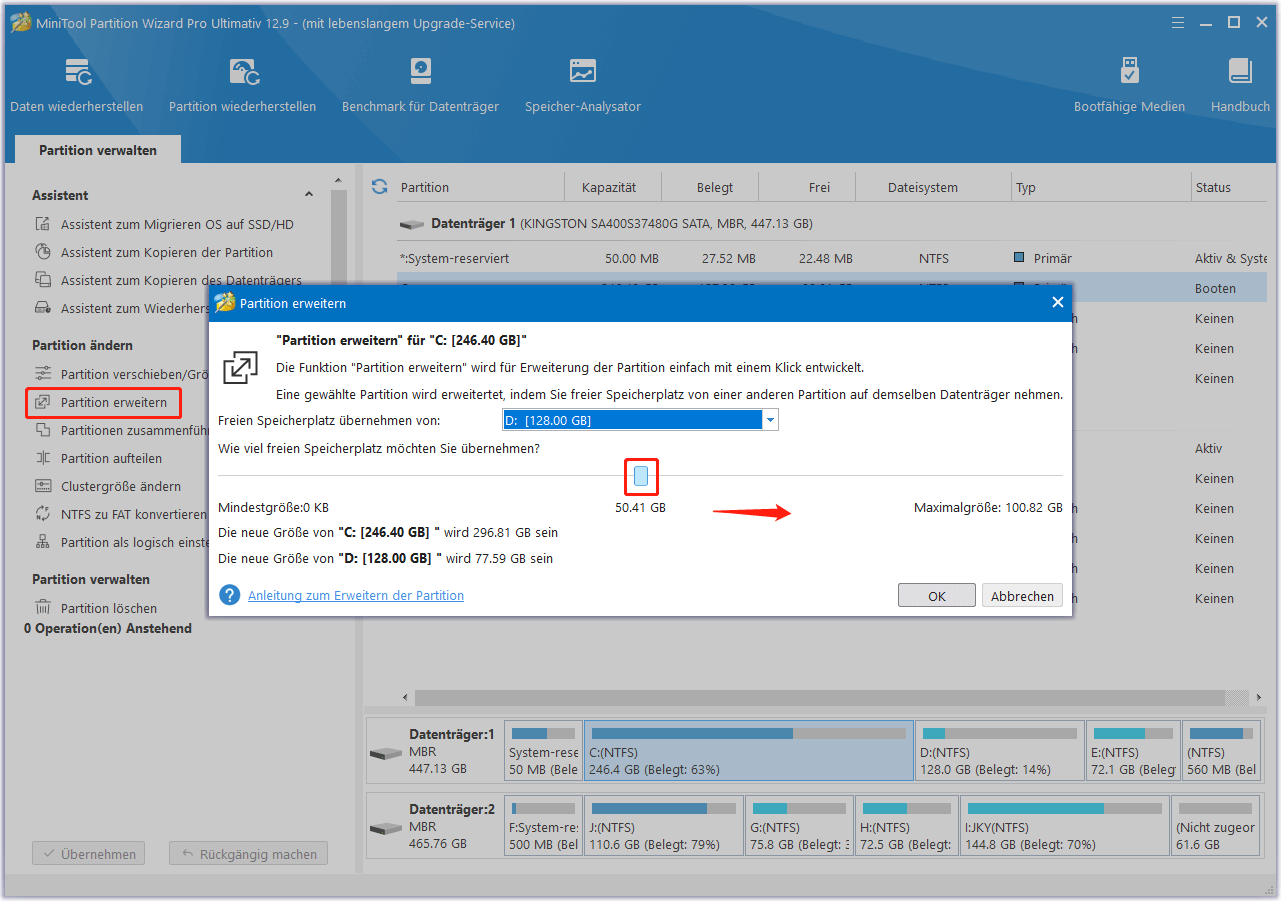The width and height of the screenshot is (1281, 901).
Task: Select Partition verschieben/Größe ändern option
Action: point(120,374)
